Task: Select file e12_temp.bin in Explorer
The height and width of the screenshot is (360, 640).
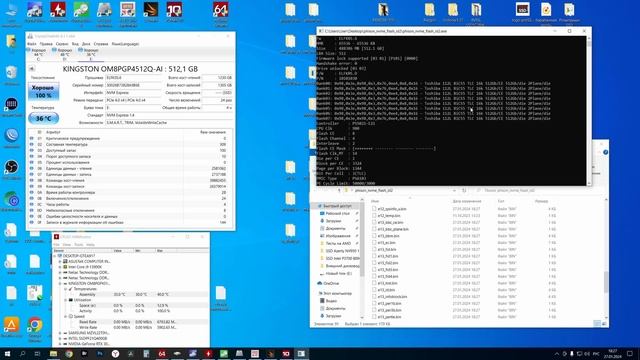Action: [x=388, y=216]
